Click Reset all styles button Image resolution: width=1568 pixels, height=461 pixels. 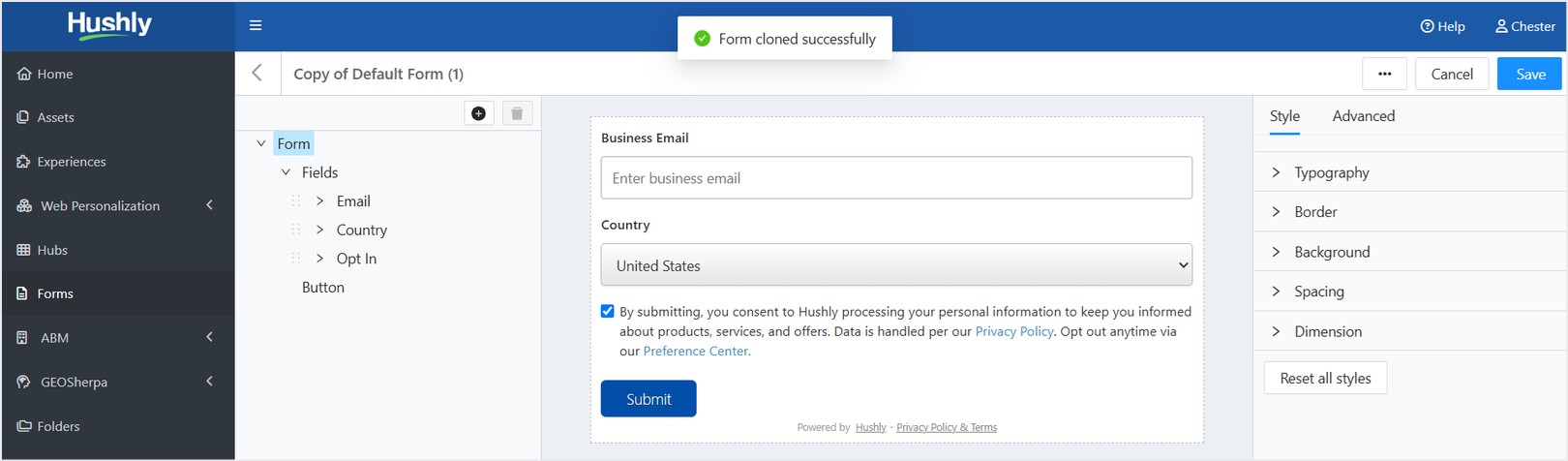click(x=1325, y=379)
